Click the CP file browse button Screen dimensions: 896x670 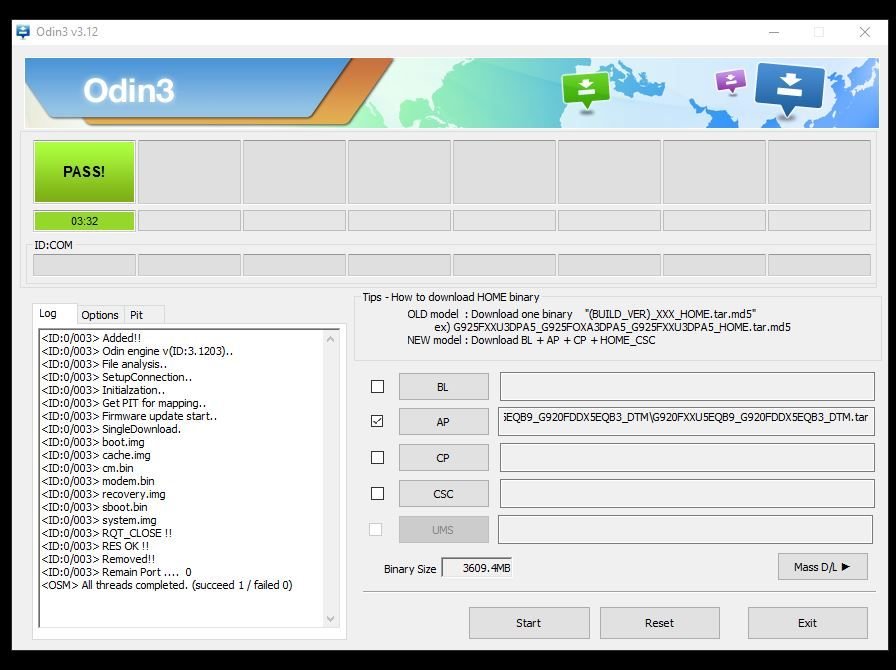click(443, 458)
